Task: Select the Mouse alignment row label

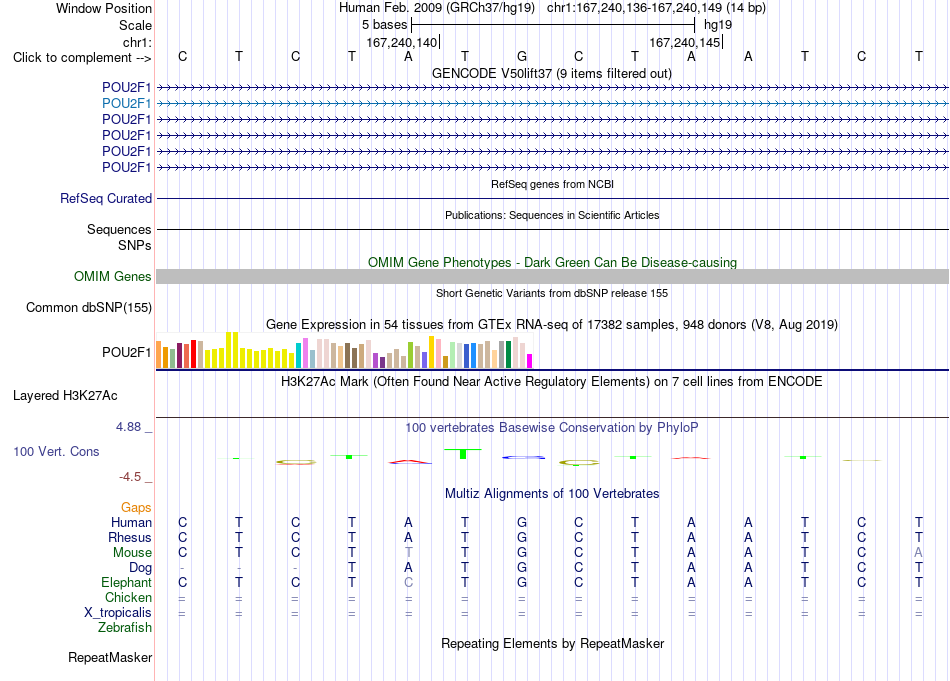Action: point(132,553)
